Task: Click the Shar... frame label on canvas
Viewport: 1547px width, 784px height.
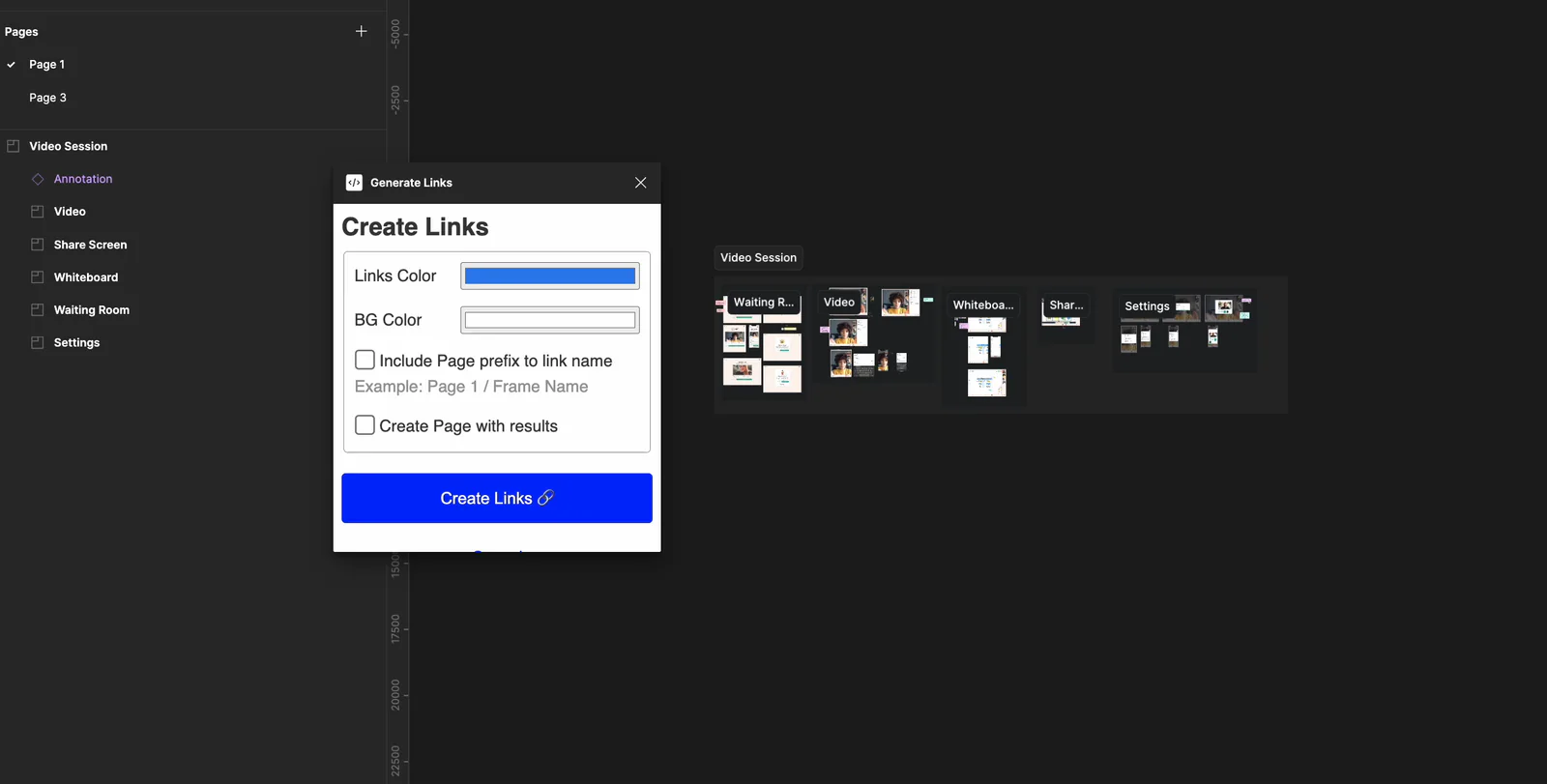Action: [1066, 305]
